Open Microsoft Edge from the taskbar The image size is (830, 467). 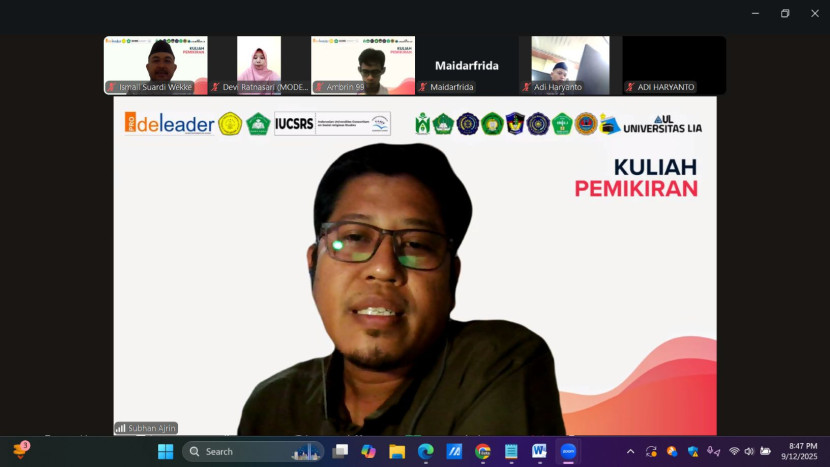click(x=425, y=451)
